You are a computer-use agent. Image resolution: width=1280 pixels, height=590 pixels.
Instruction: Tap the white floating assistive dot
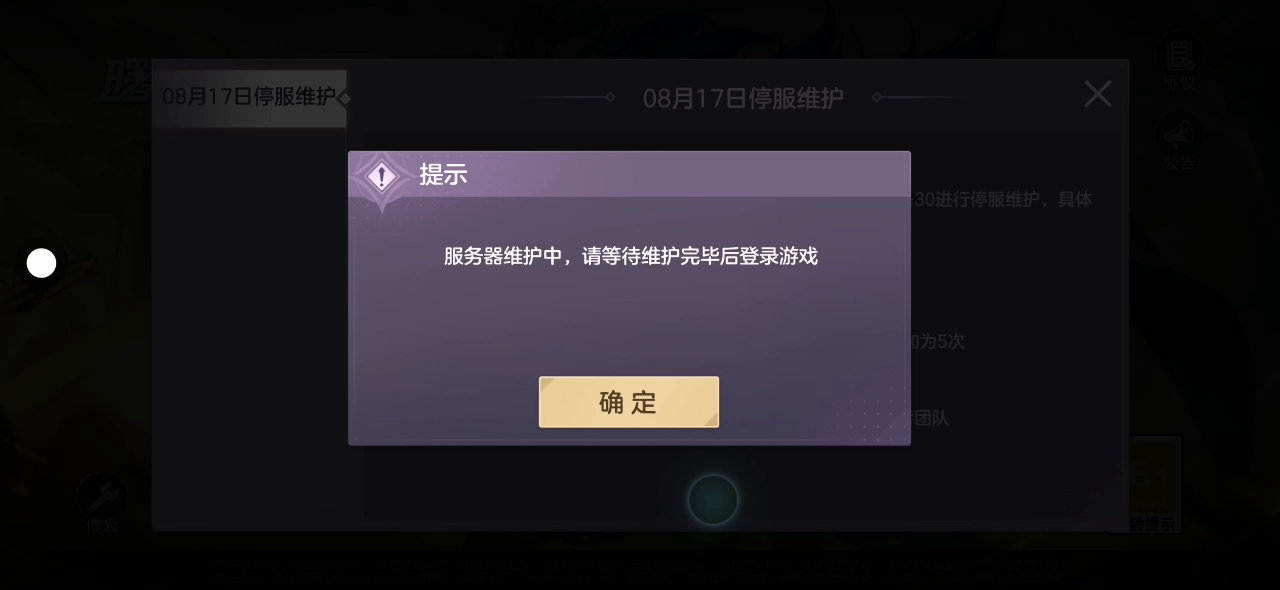pos(41,263)
